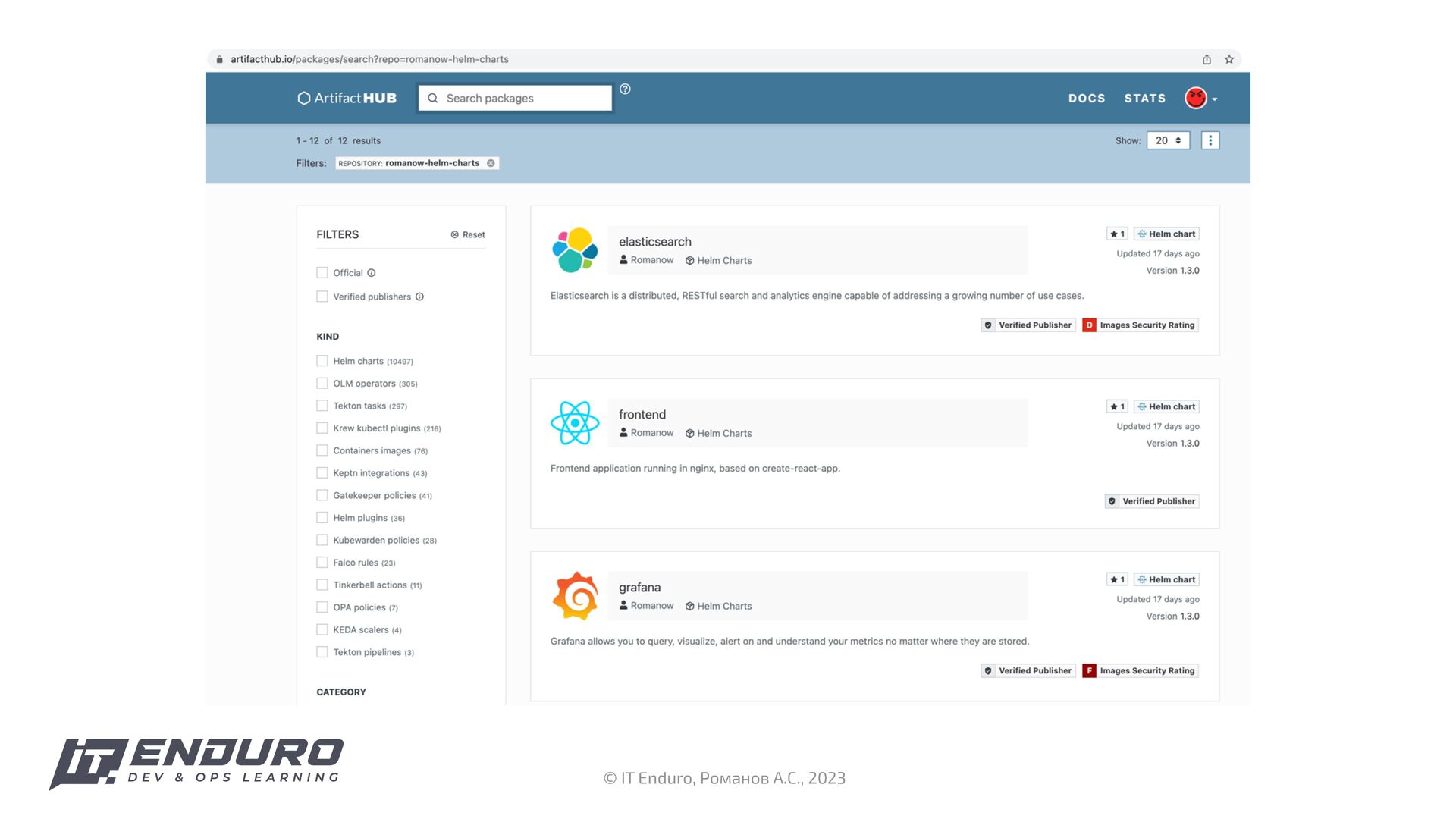This screenshot has width=1456, height=819.
Task: Click the star count on frontend
Action: [1117, 406]
